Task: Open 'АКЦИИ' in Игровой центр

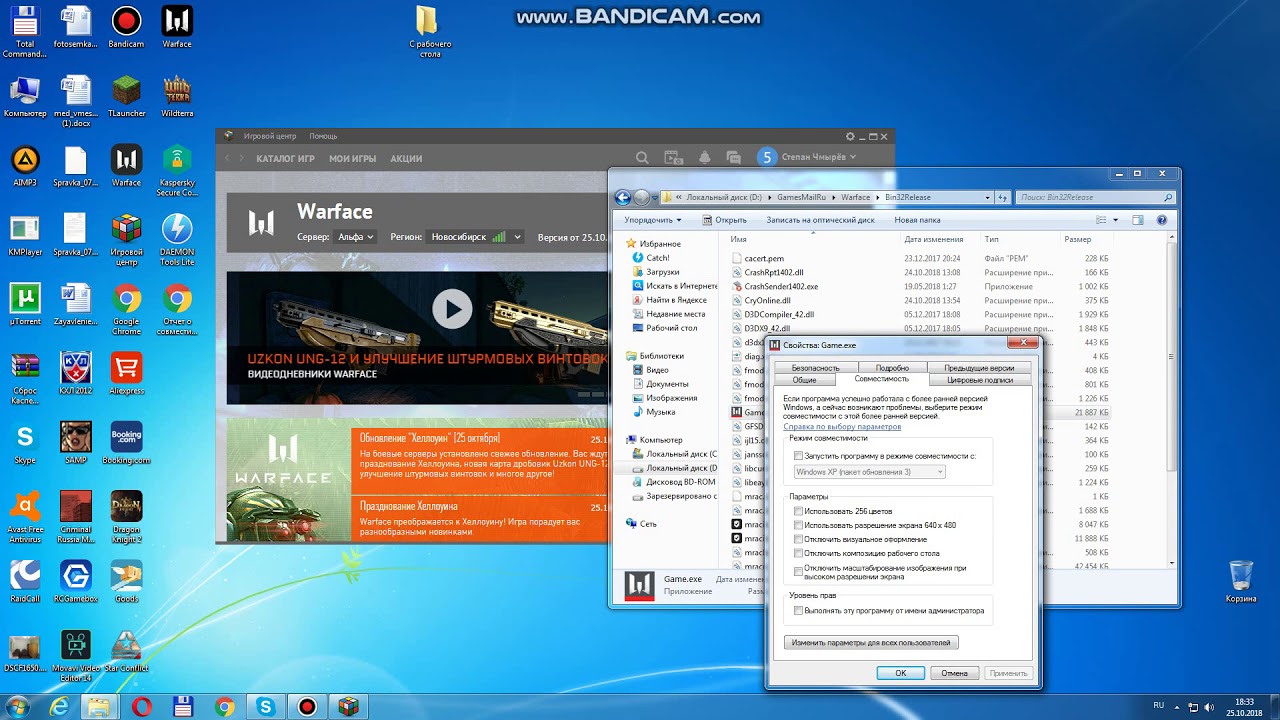Action: click(x=406, y=158)
